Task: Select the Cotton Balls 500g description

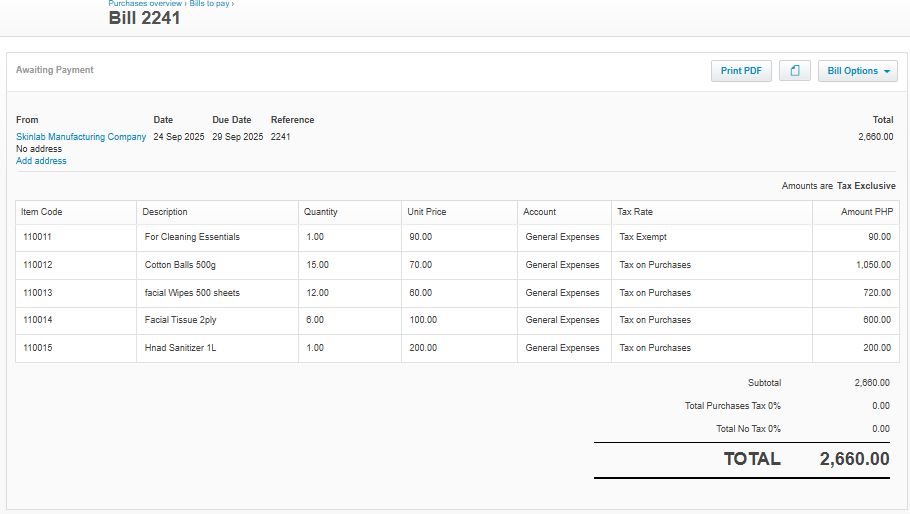Action: [180, 265]
